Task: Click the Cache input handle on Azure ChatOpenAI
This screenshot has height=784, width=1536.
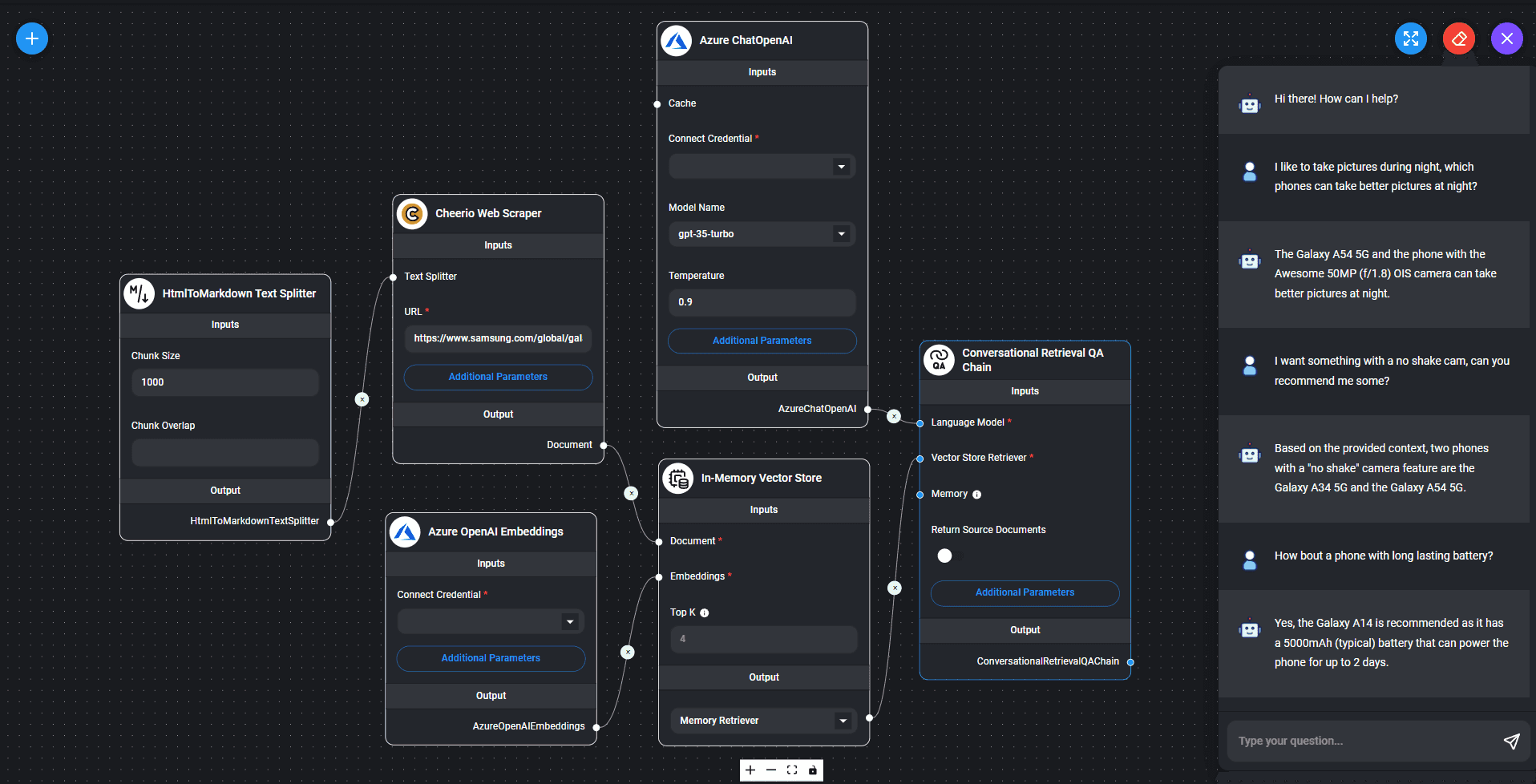Action: coord(657,104)
